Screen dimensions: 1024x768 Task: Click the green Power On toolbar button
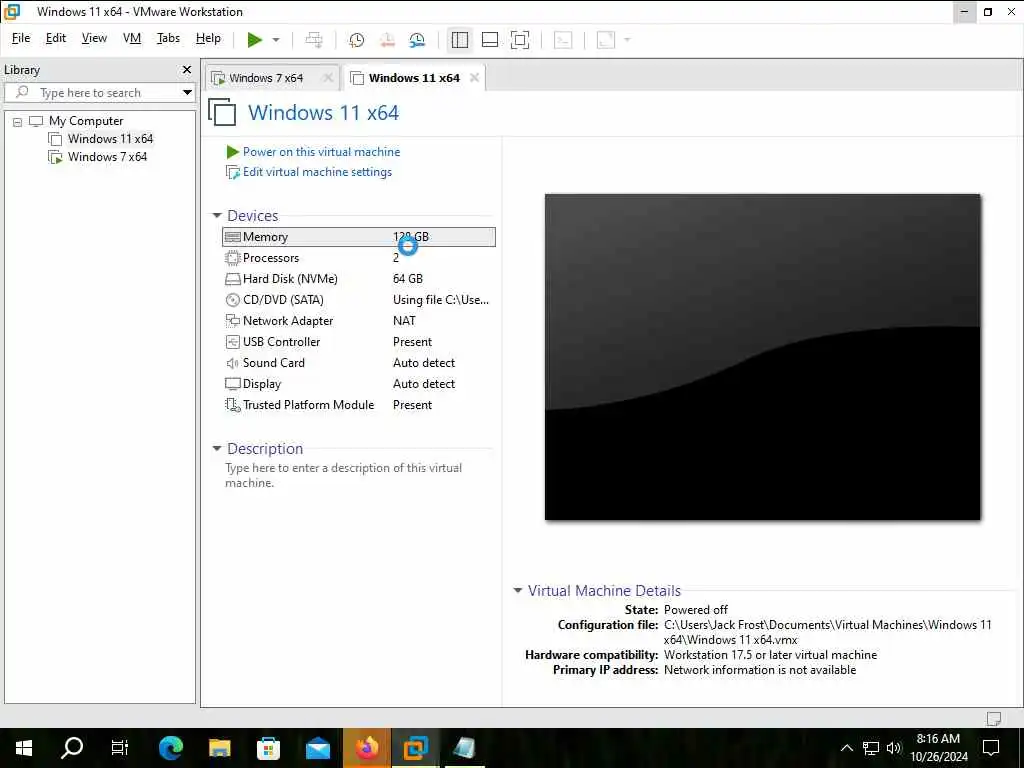coord(255,40)
